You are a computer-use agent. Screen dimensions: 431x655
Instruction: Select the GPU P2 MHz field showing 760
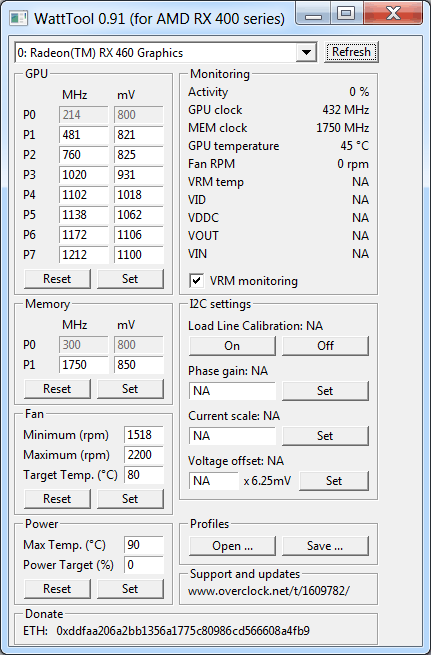tap(83, 155)
